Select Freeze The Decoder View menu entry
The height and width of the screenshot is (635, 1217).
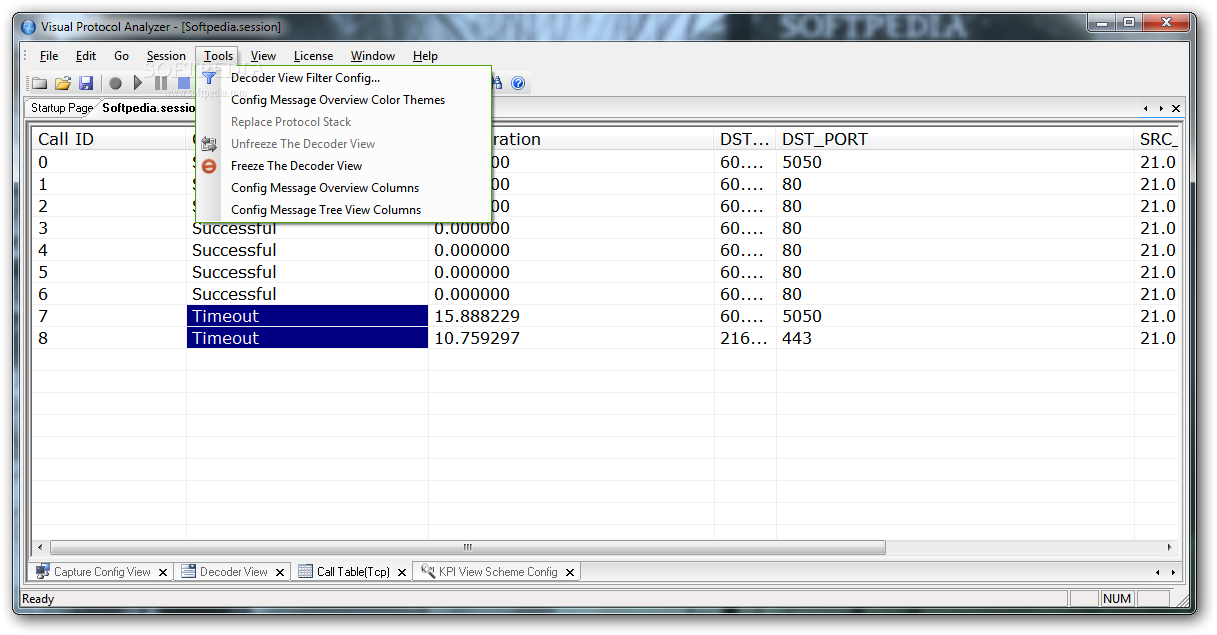tap(342, 166)
